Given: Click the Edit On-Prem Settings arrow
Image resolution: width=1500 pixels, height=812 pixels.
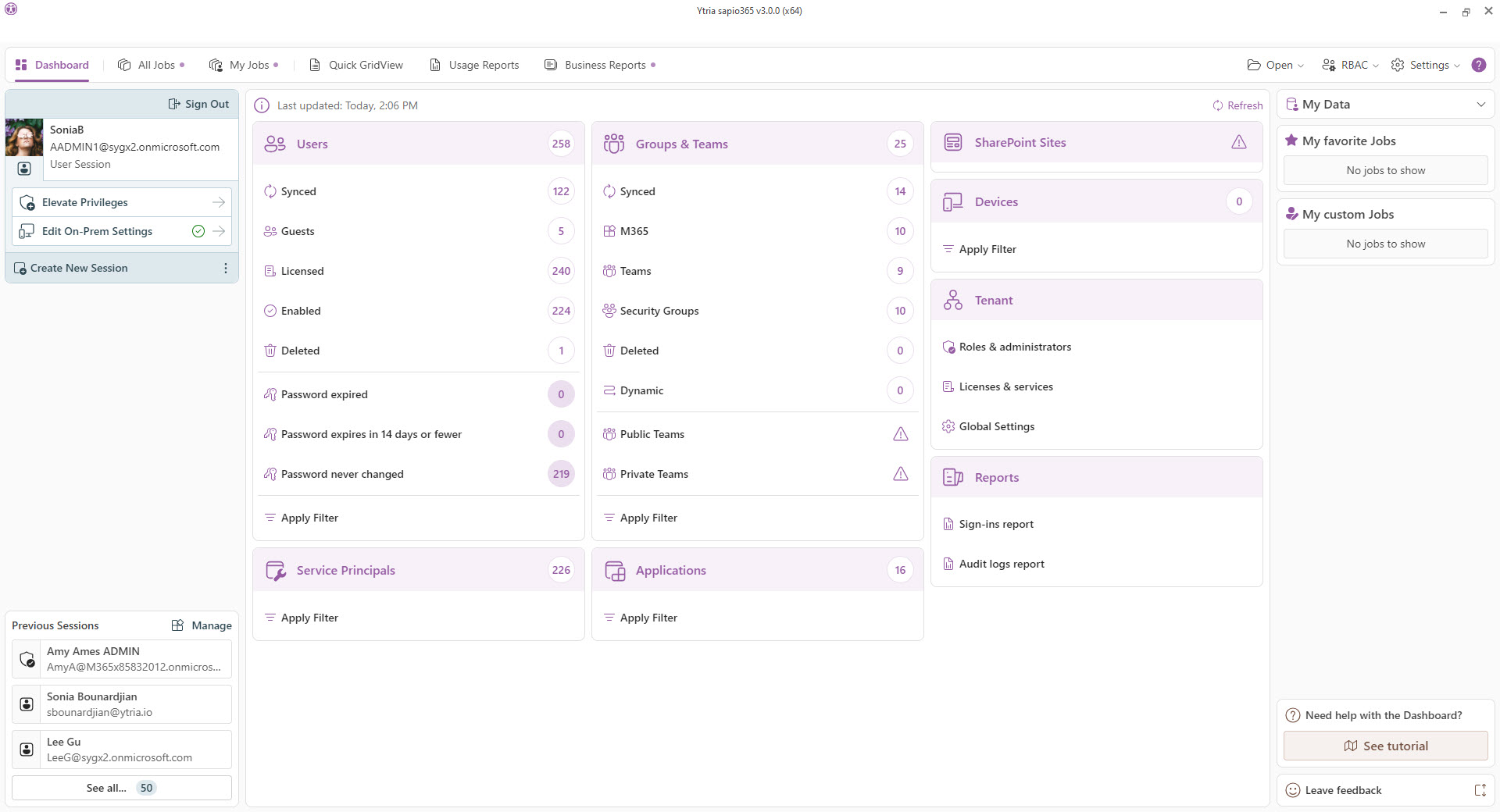Looking at the screenshot, I should pyautogui.click(x=219, y=231).
